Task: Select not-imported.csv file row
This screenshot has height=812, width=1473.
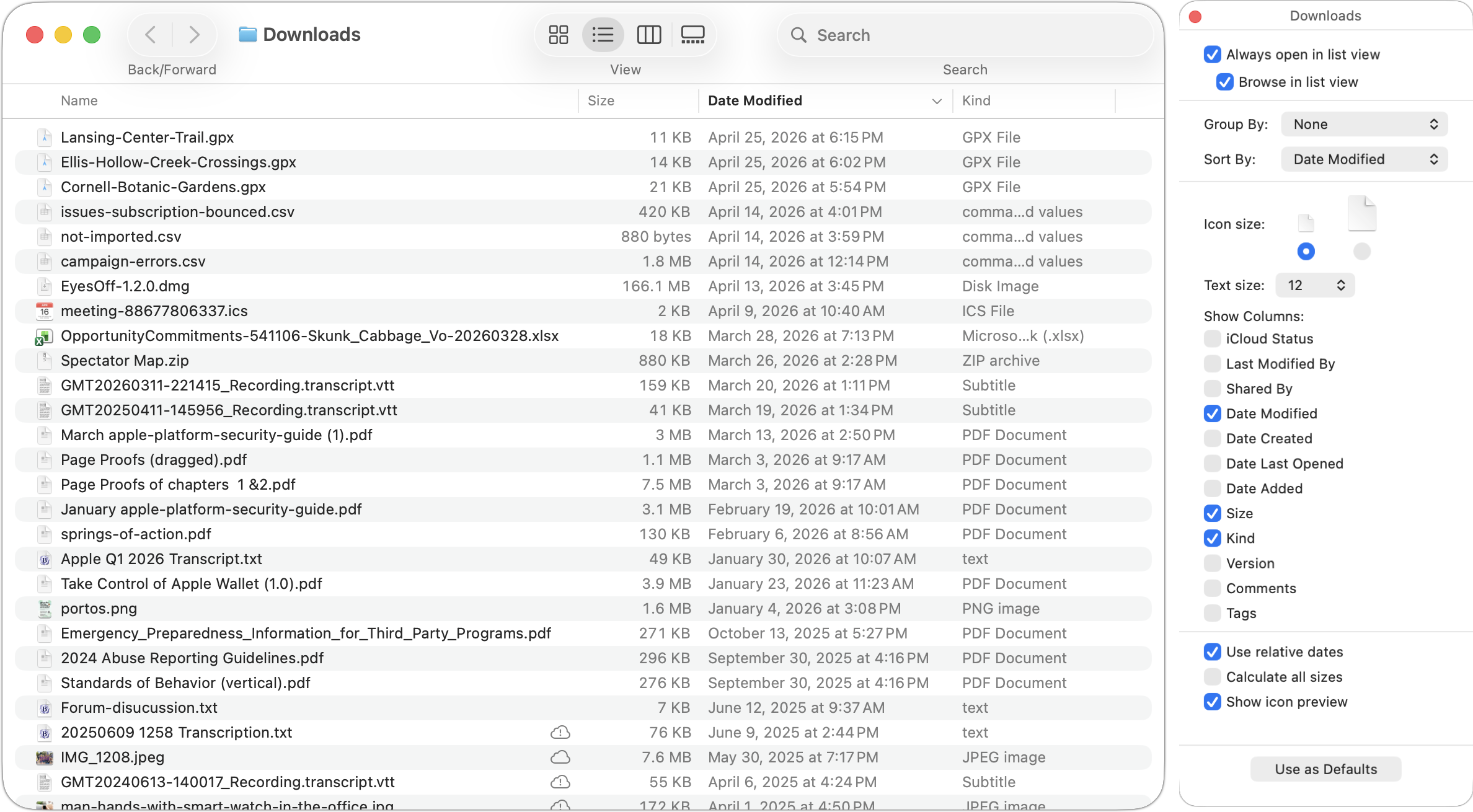Action: 583,237
